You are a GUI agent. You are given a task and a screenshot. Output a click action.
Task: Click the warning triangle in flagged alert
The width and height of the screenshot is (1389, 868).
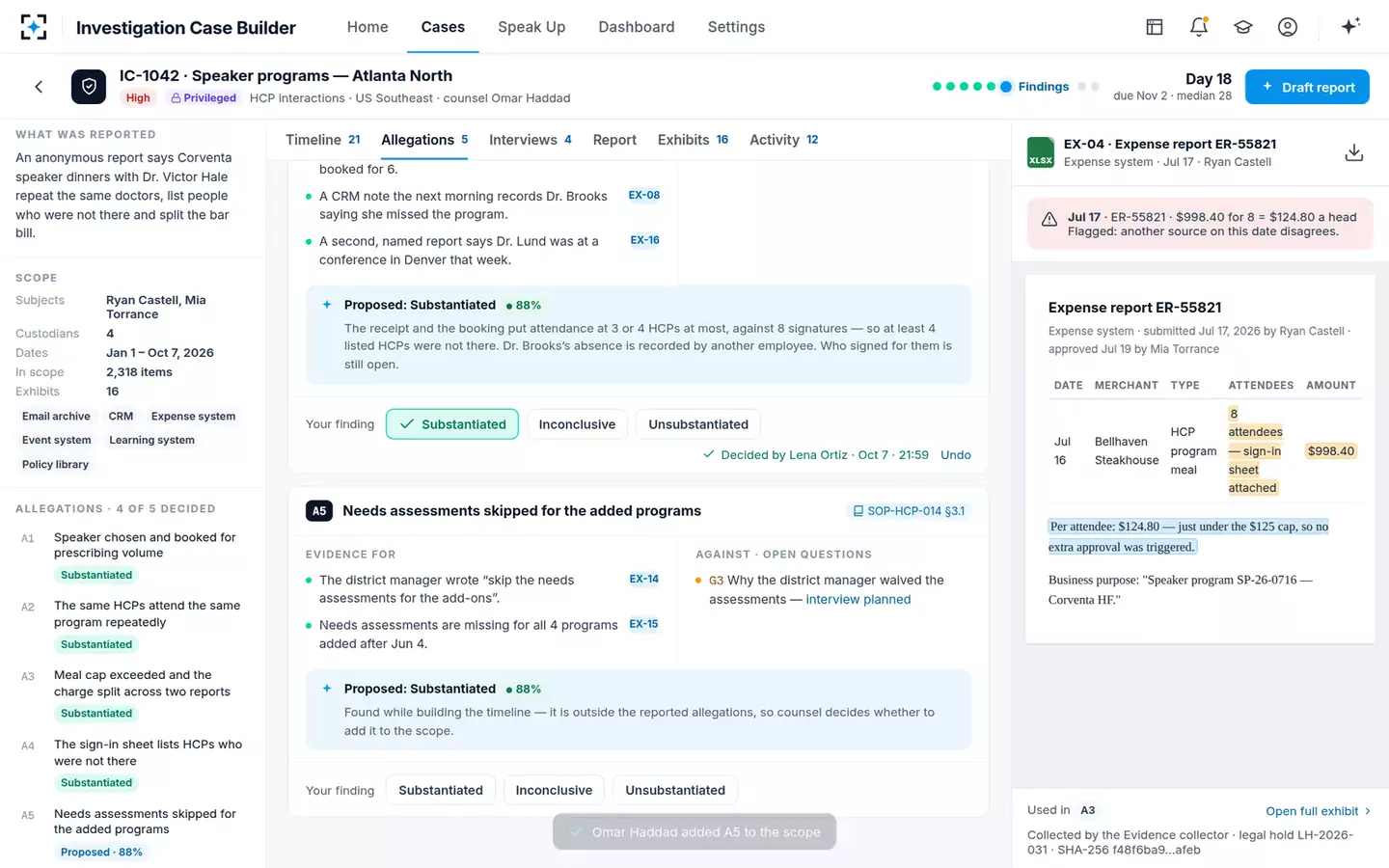[x=1049, y=221]
